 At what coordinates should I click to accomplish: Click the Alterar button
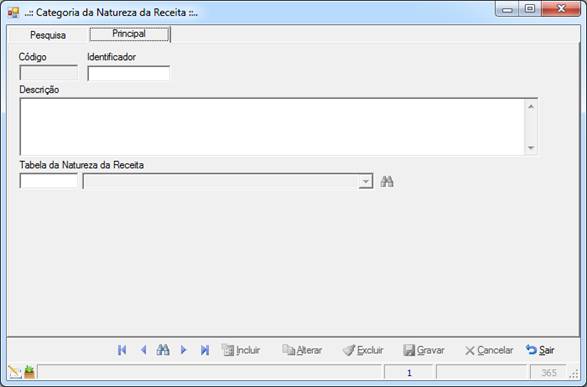[302, 350]
